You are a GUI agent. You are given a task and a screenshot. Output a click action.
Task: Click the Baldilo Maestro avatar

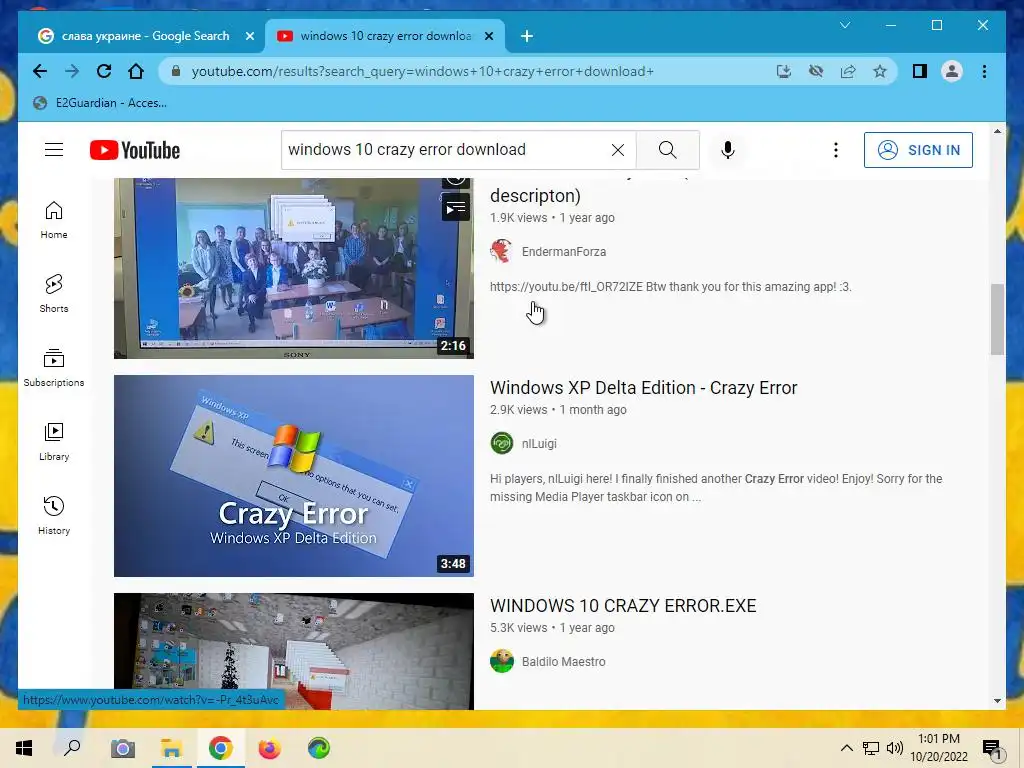click(x=502, y=662)
